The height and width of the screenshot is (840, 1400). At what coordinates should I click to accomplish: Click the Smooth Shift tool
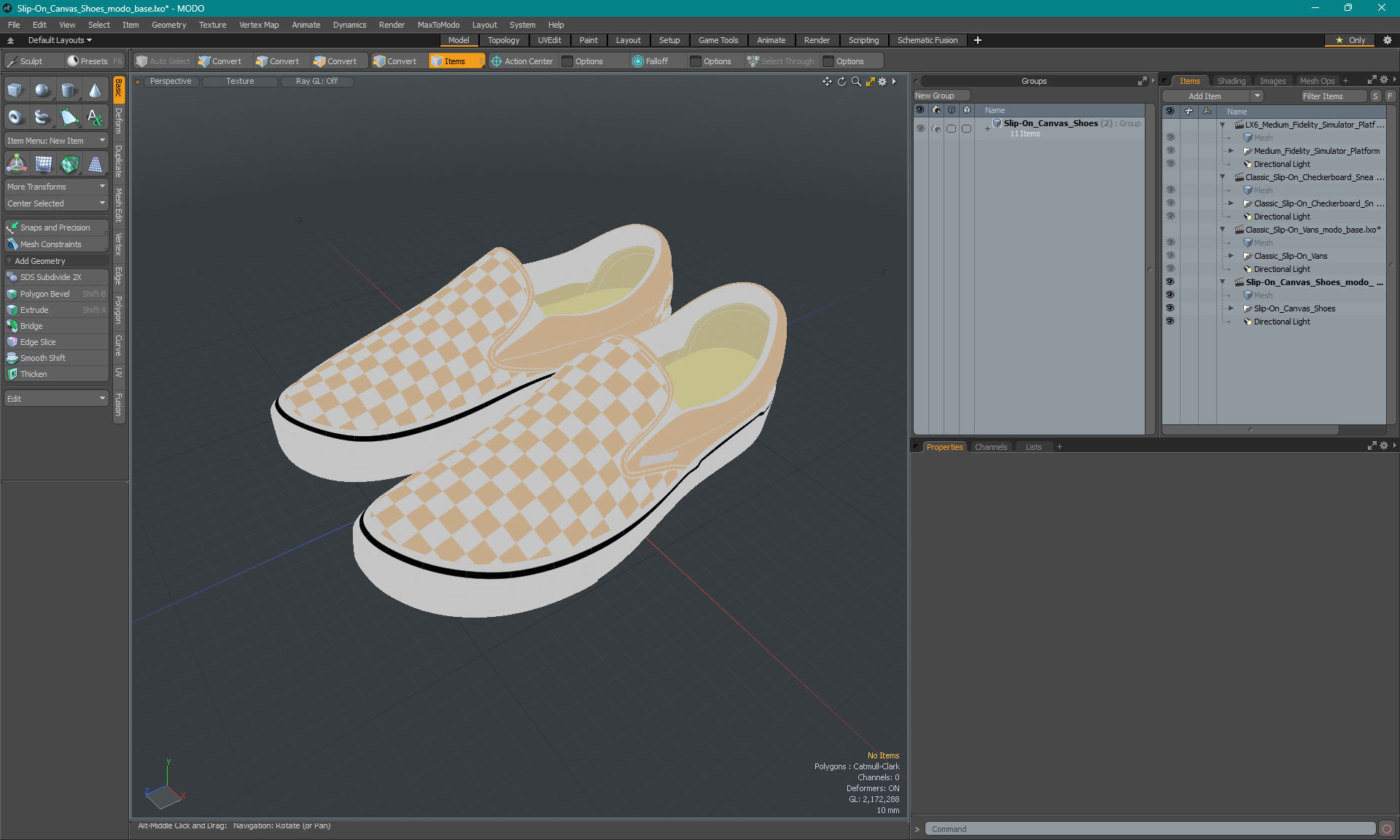56,358
